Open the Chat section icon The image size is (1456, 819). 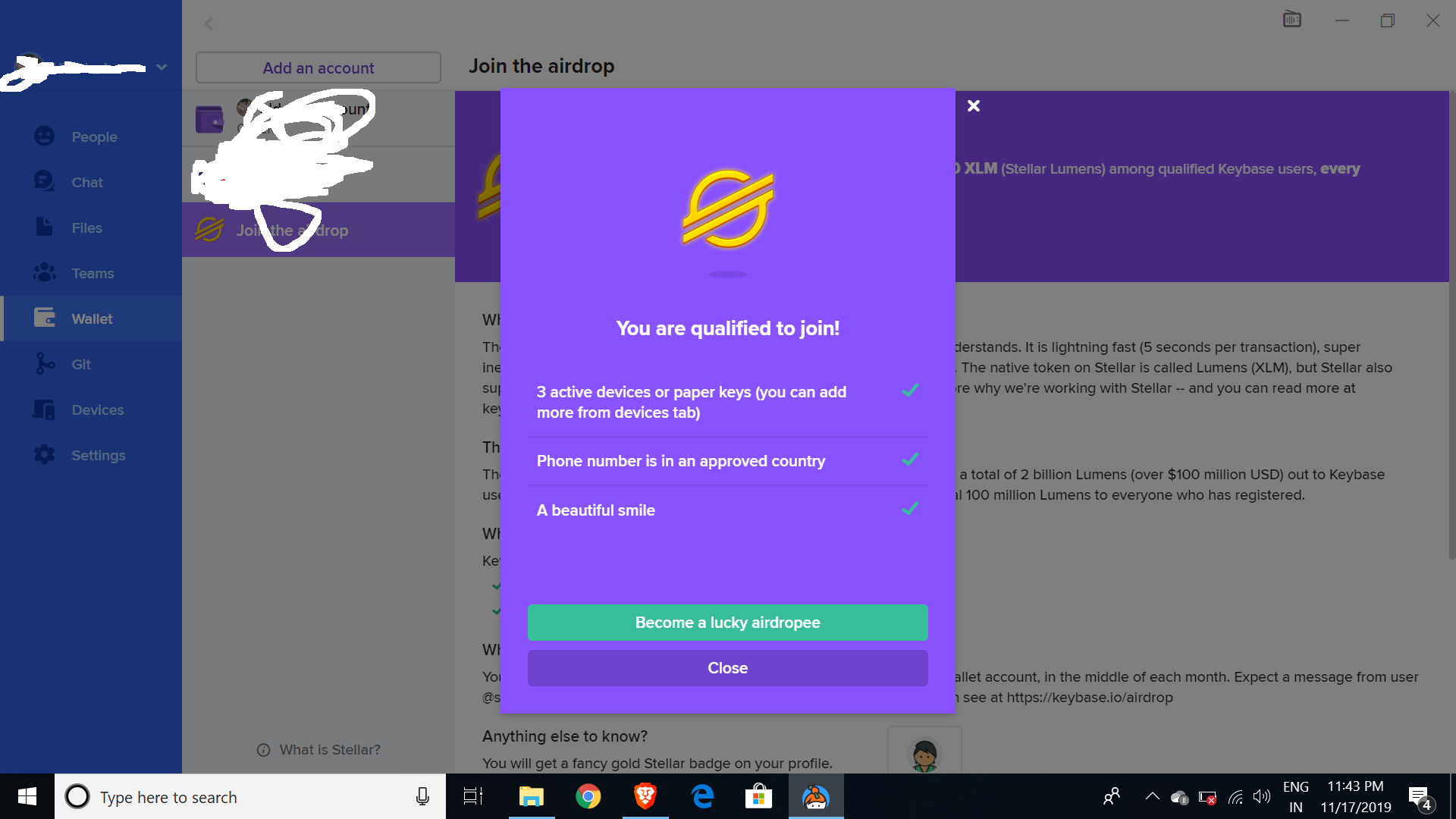point(44,182)
